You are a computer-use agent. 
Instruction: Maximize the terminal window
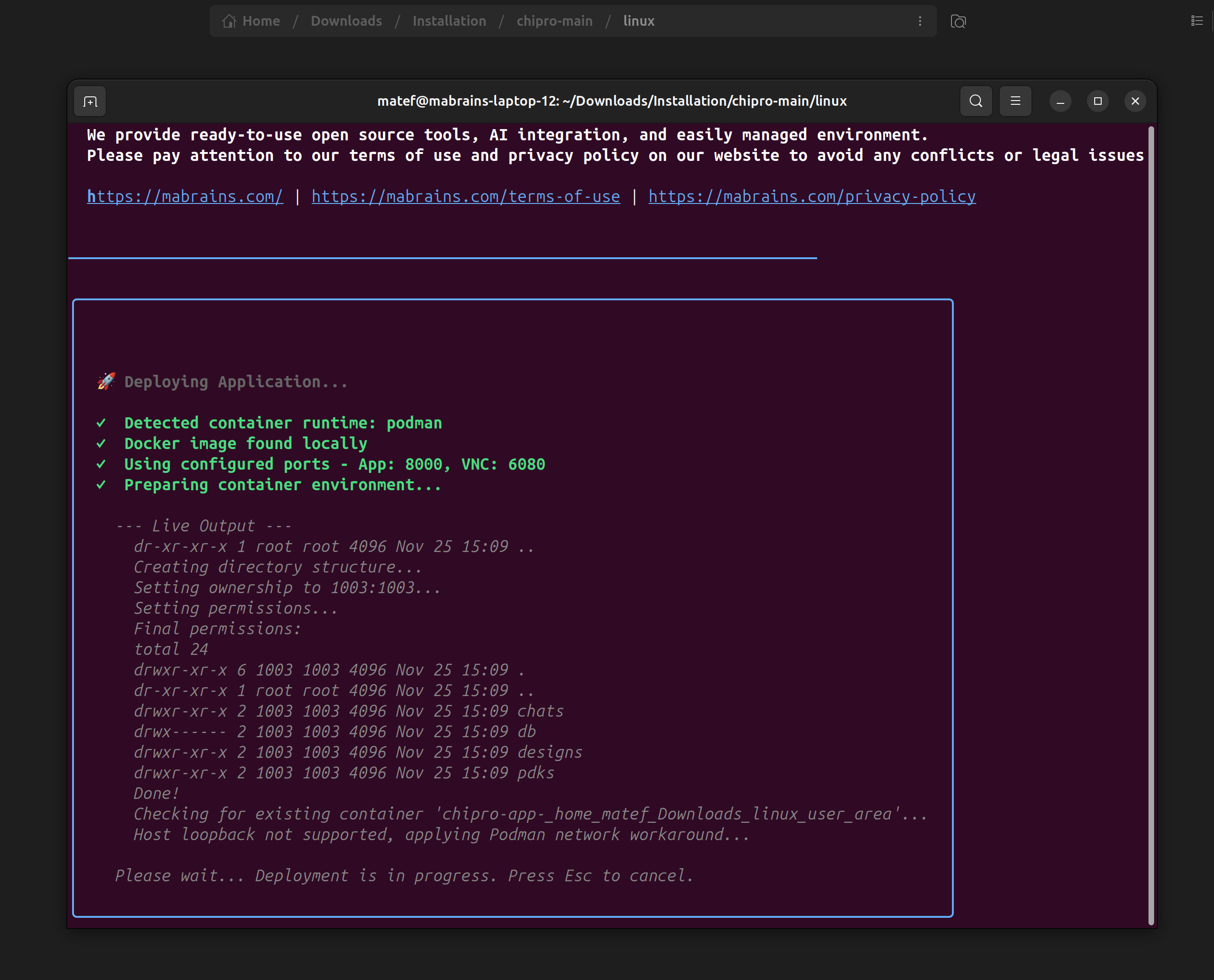(x=1097, y=101)
